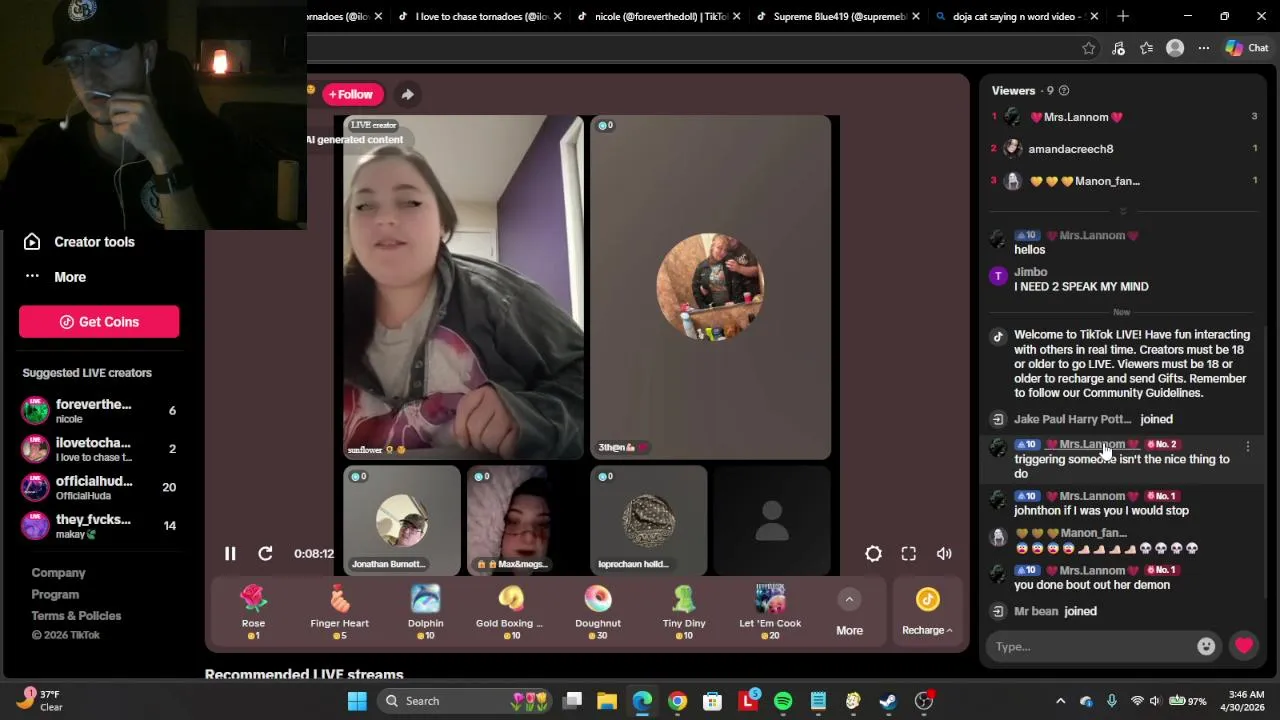The height and width of the screenshot is (720, 1280).
Task: Open the Windows Start menu
Action: pos(357,701)
